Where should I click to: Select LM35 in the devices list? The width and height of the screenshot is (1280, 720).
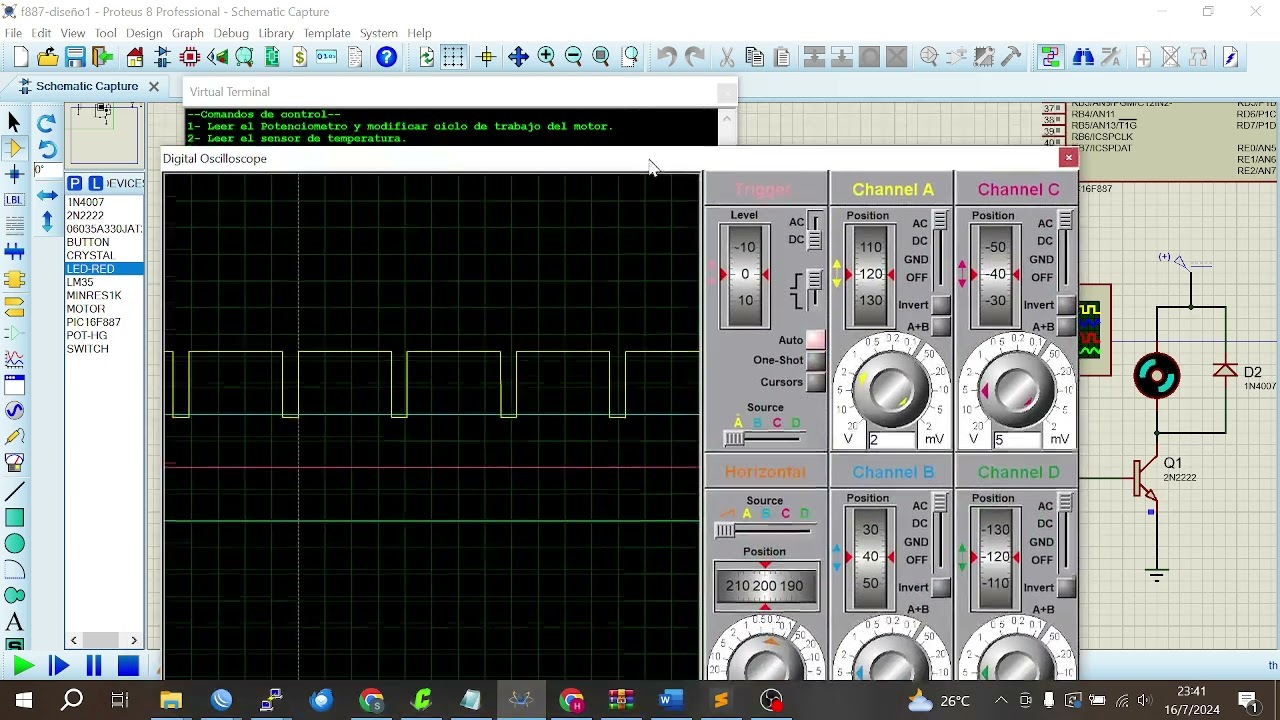coord(80,282)
